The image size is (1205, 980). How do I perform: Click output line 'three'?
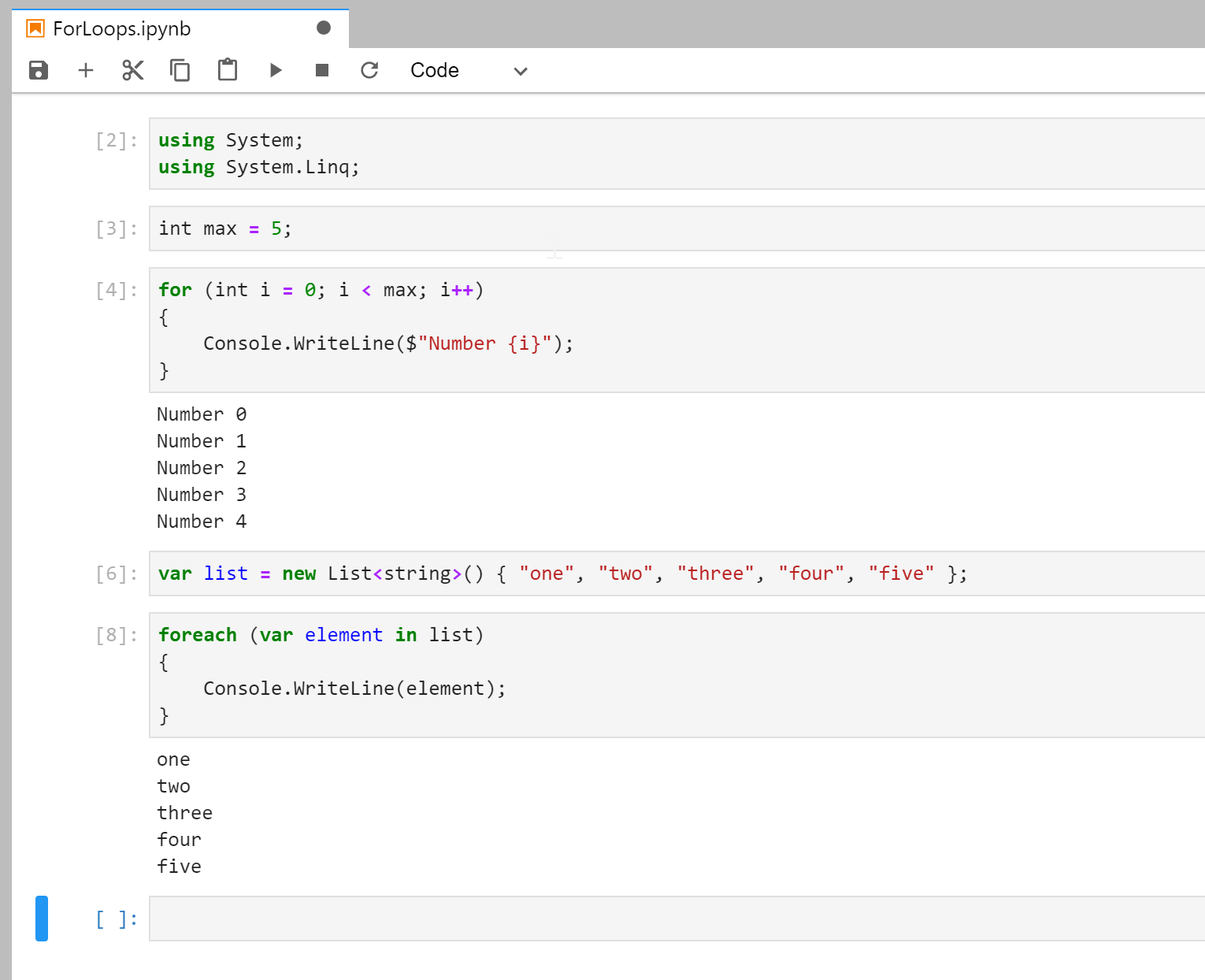tap(184, 813)
